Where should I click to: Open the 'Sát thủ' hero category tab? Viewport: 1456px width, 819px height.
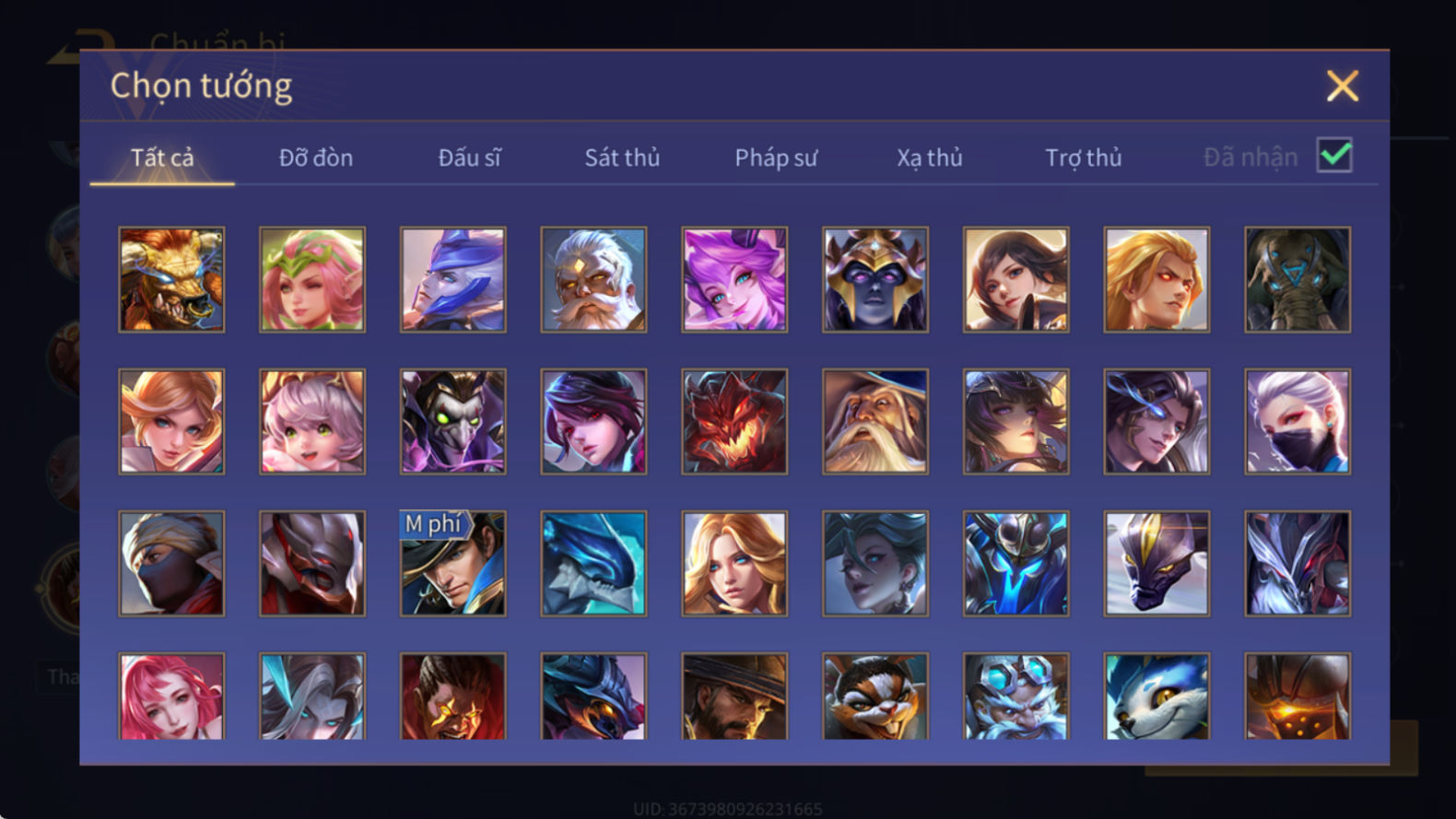click(622, 158)
